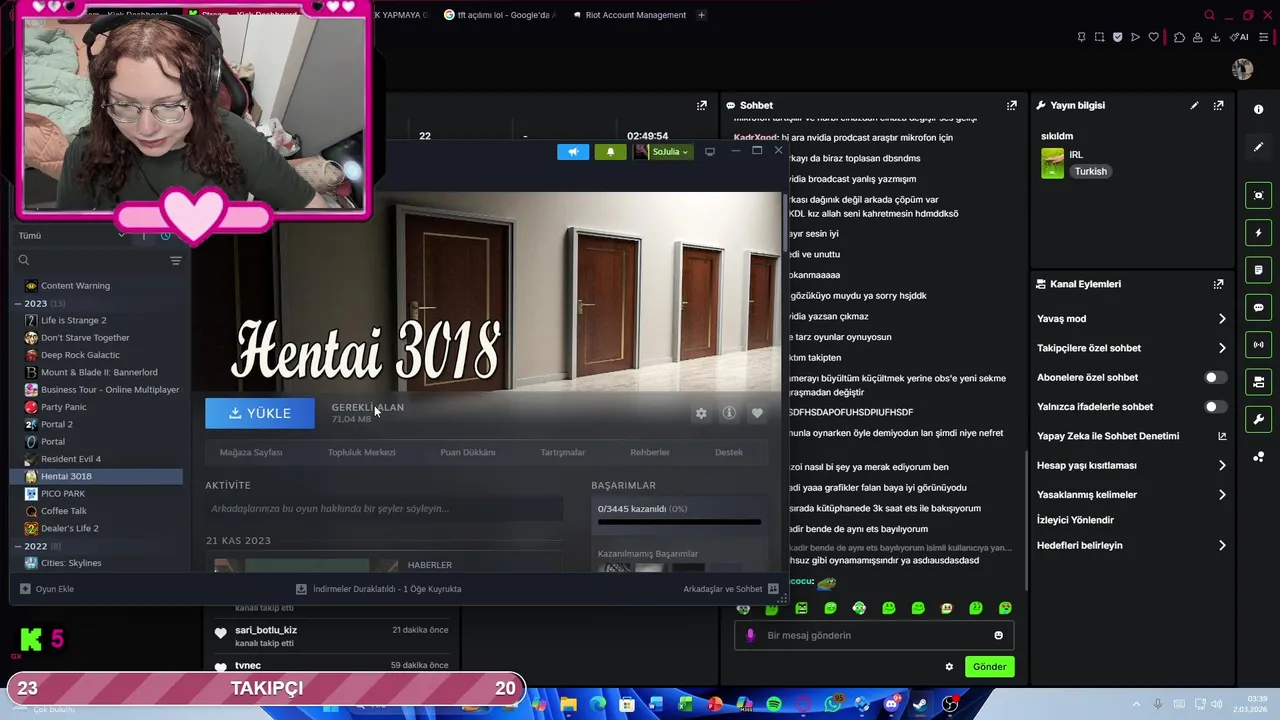
Task: Open the Destek tab
Action: pos(729,452)
